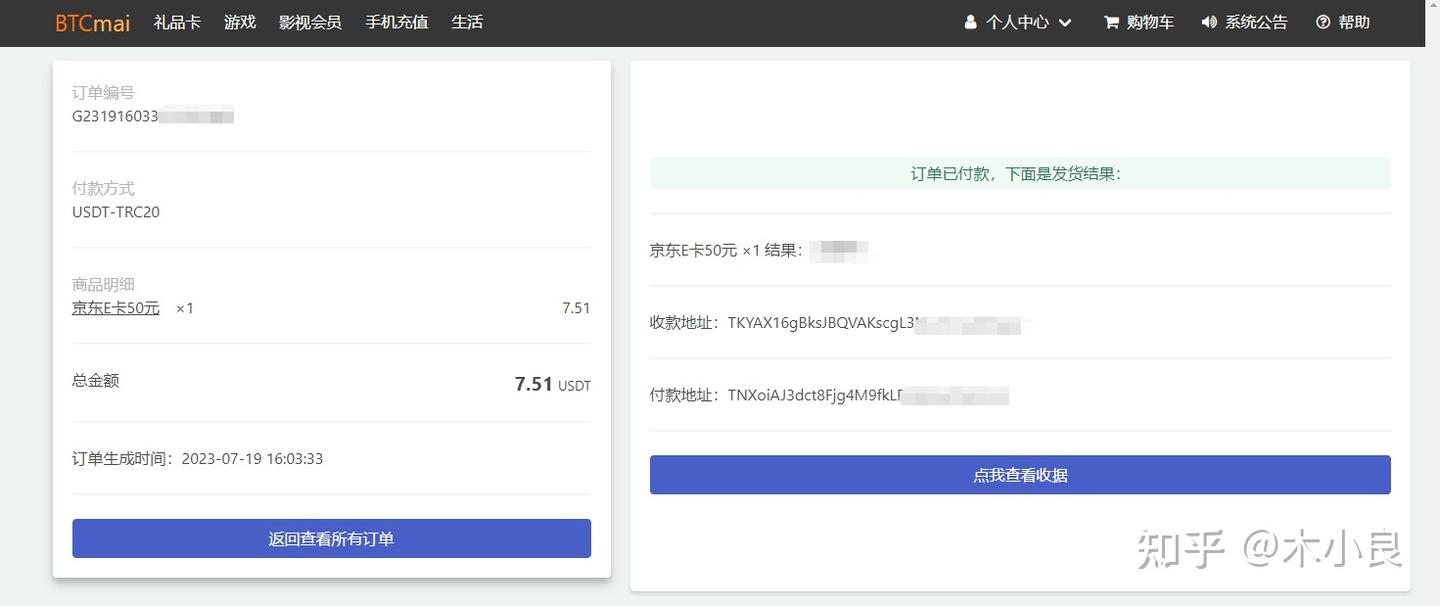
Task: Click the 总金额 7.51 USDT total amount
Action: [552, 384]
